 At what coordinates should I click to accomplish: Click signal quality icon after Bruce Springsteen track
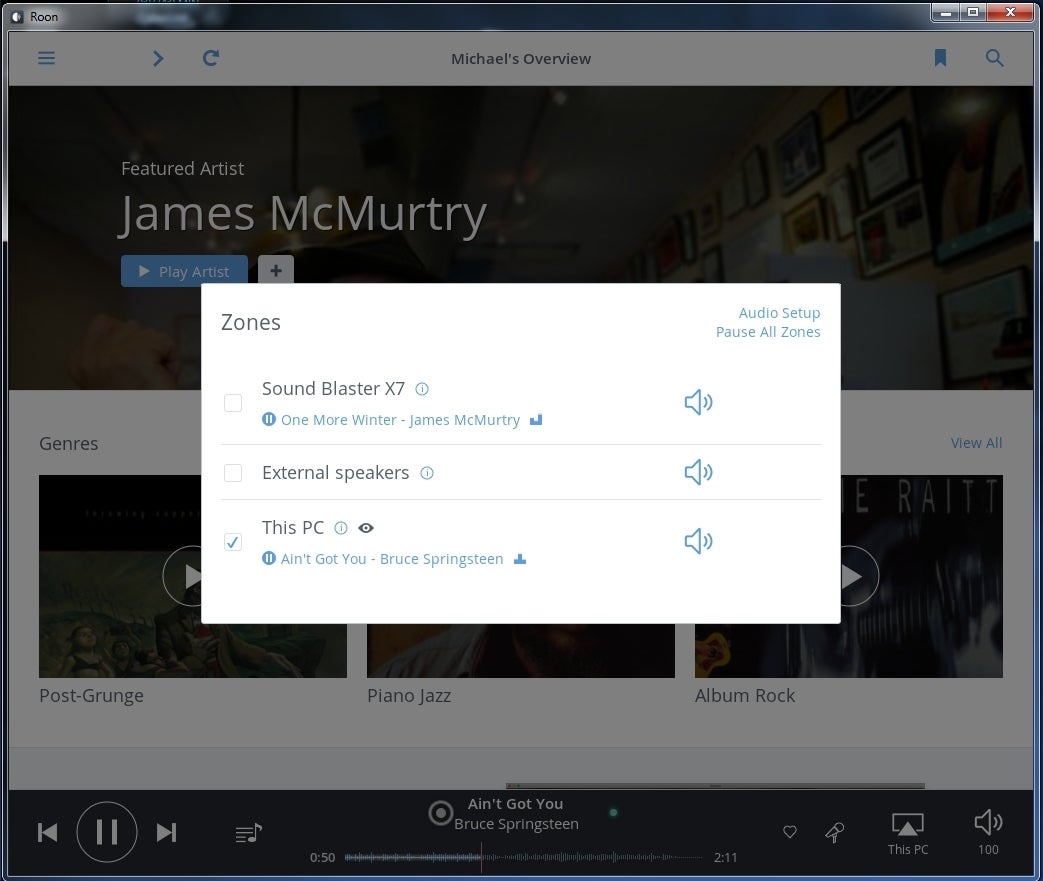pyautogui.click(x=520, y=559)
